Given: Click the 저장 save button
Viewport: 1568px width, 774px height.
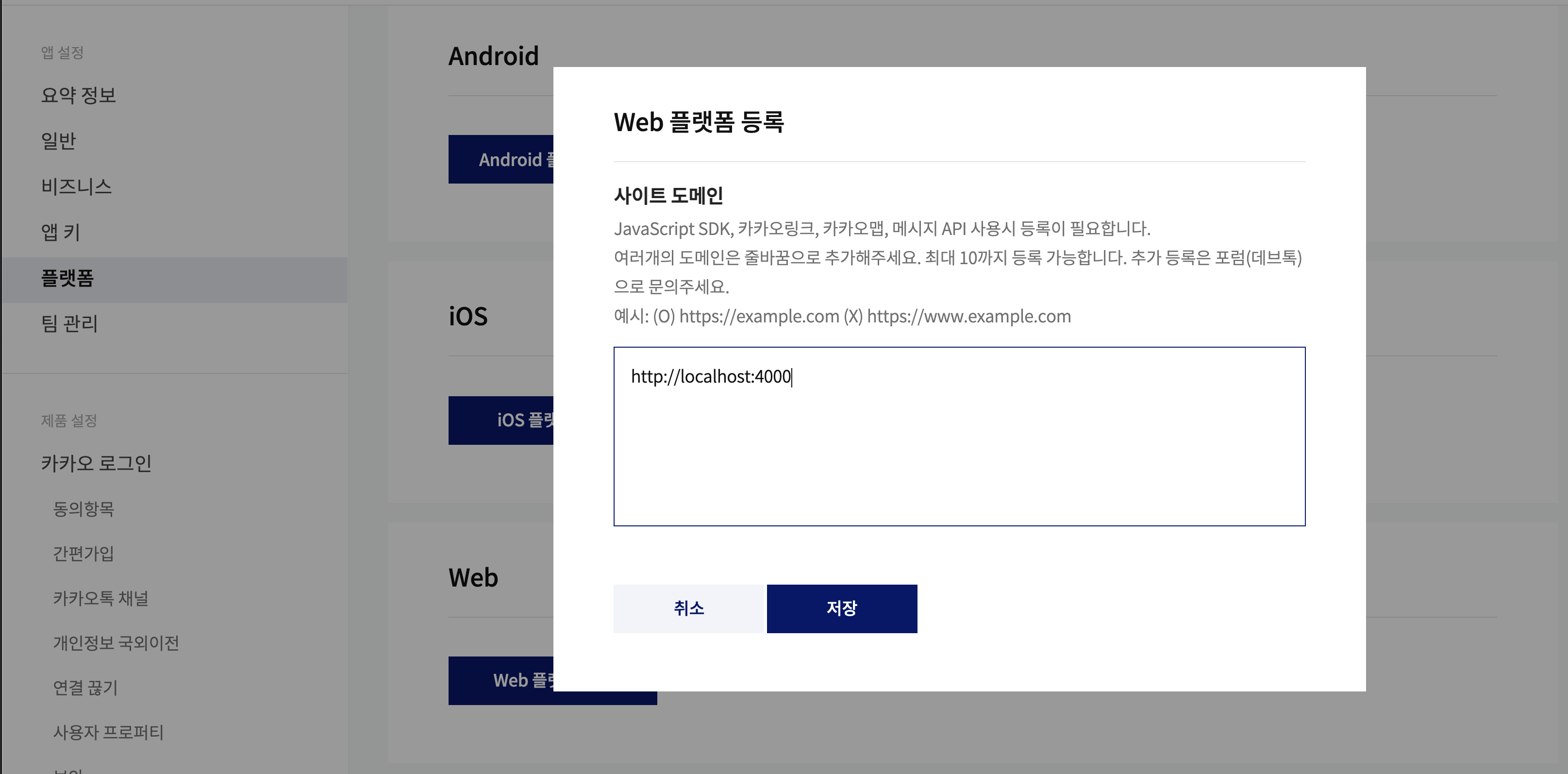Looking at the screenshot, I should [x=841, y=608].
